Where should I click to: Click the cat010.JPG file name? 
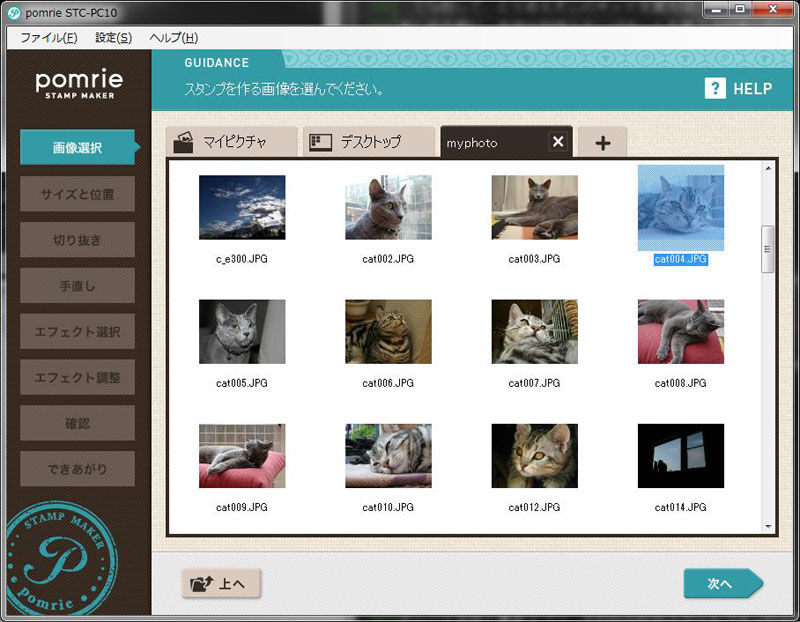tap(388, 507)
